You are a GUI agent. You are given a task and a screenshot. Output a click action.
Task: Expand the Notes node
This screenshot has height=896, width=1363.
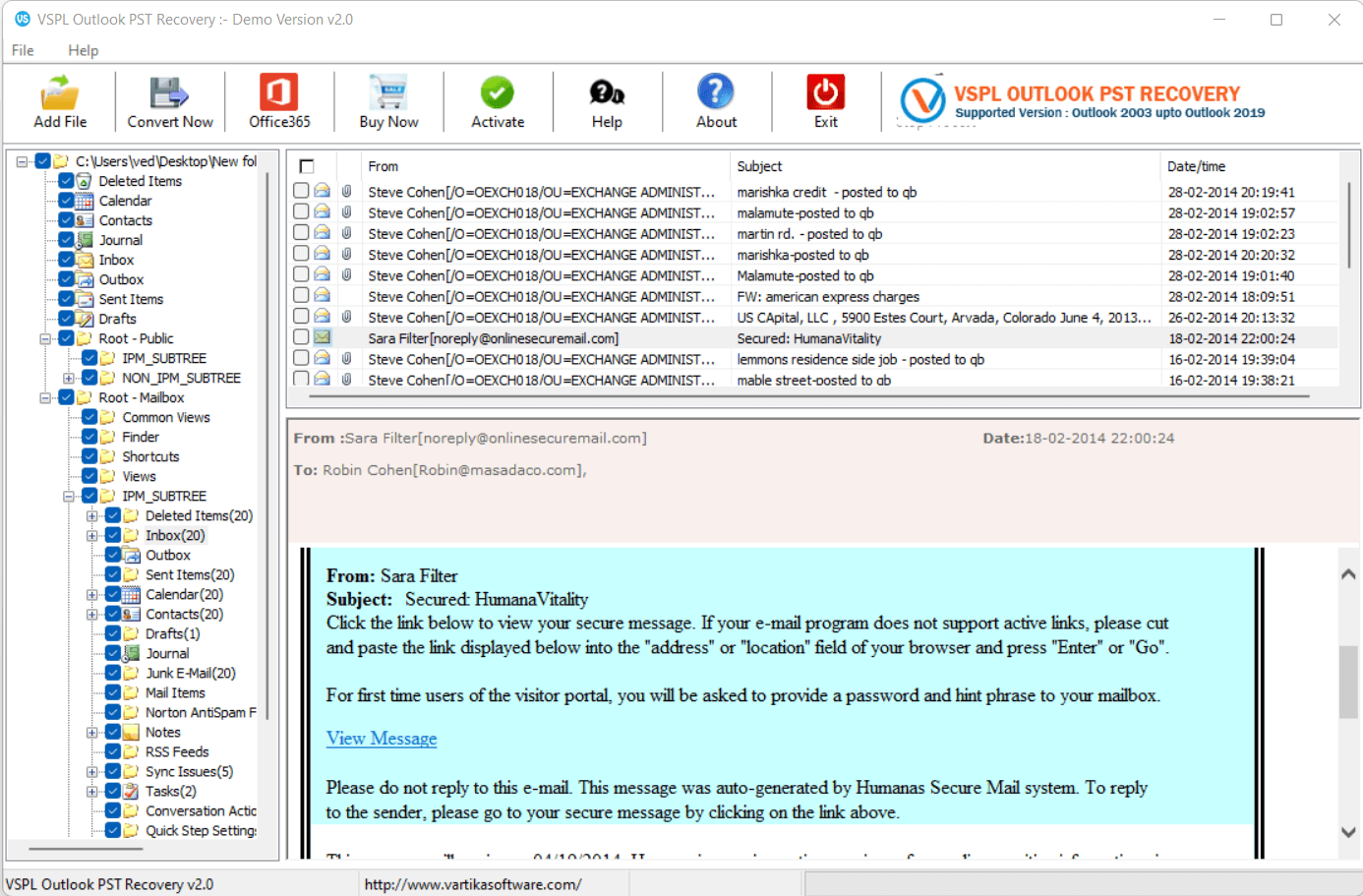(91, 732)
